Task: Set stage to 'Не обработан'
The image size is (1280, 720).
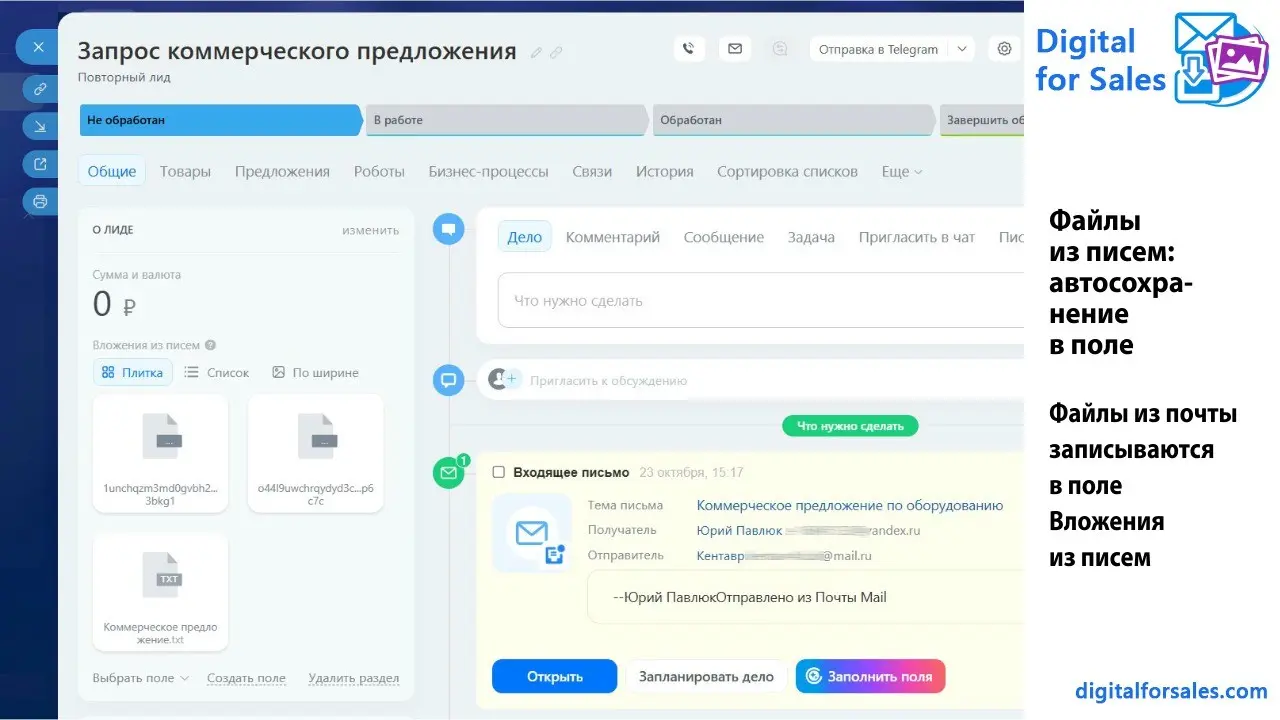Action: coord(221,120)
